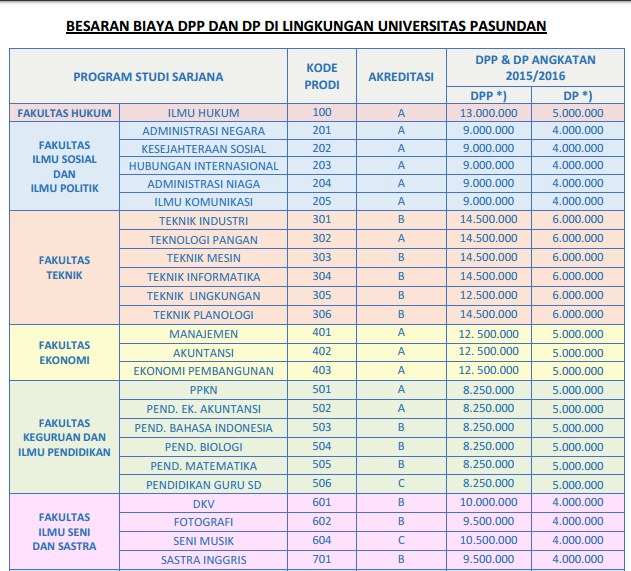Screen dimensions: 631x571
Task: Select the KESEJAHTERAAN SOSIAL program cell
Action: coord(203,149)
